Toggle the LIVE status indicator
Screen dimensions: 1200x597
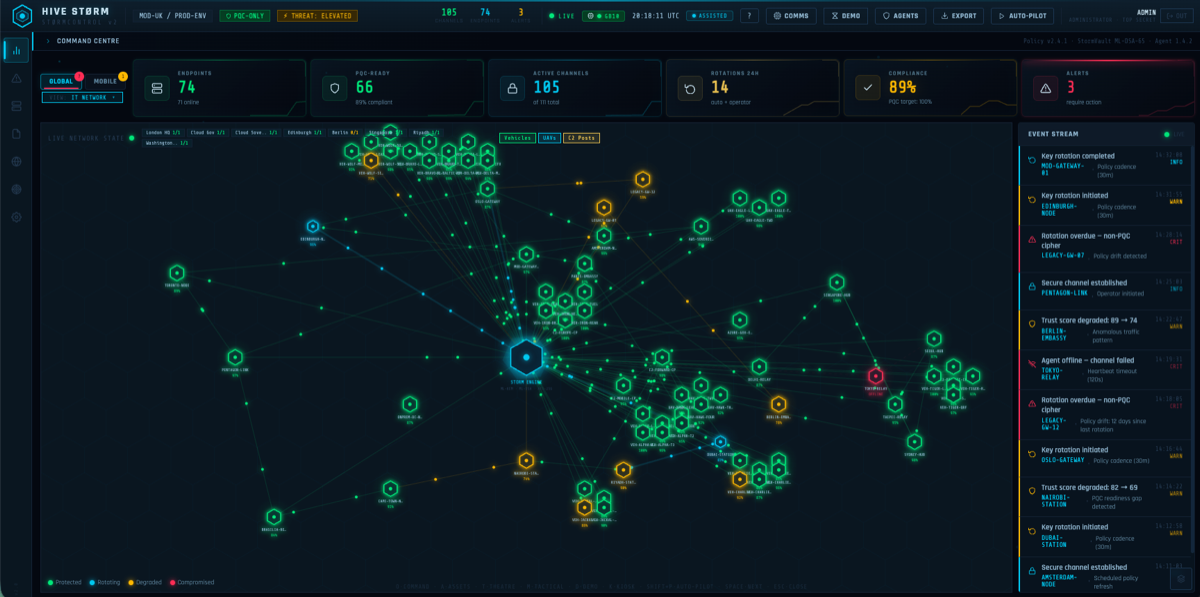563,16
